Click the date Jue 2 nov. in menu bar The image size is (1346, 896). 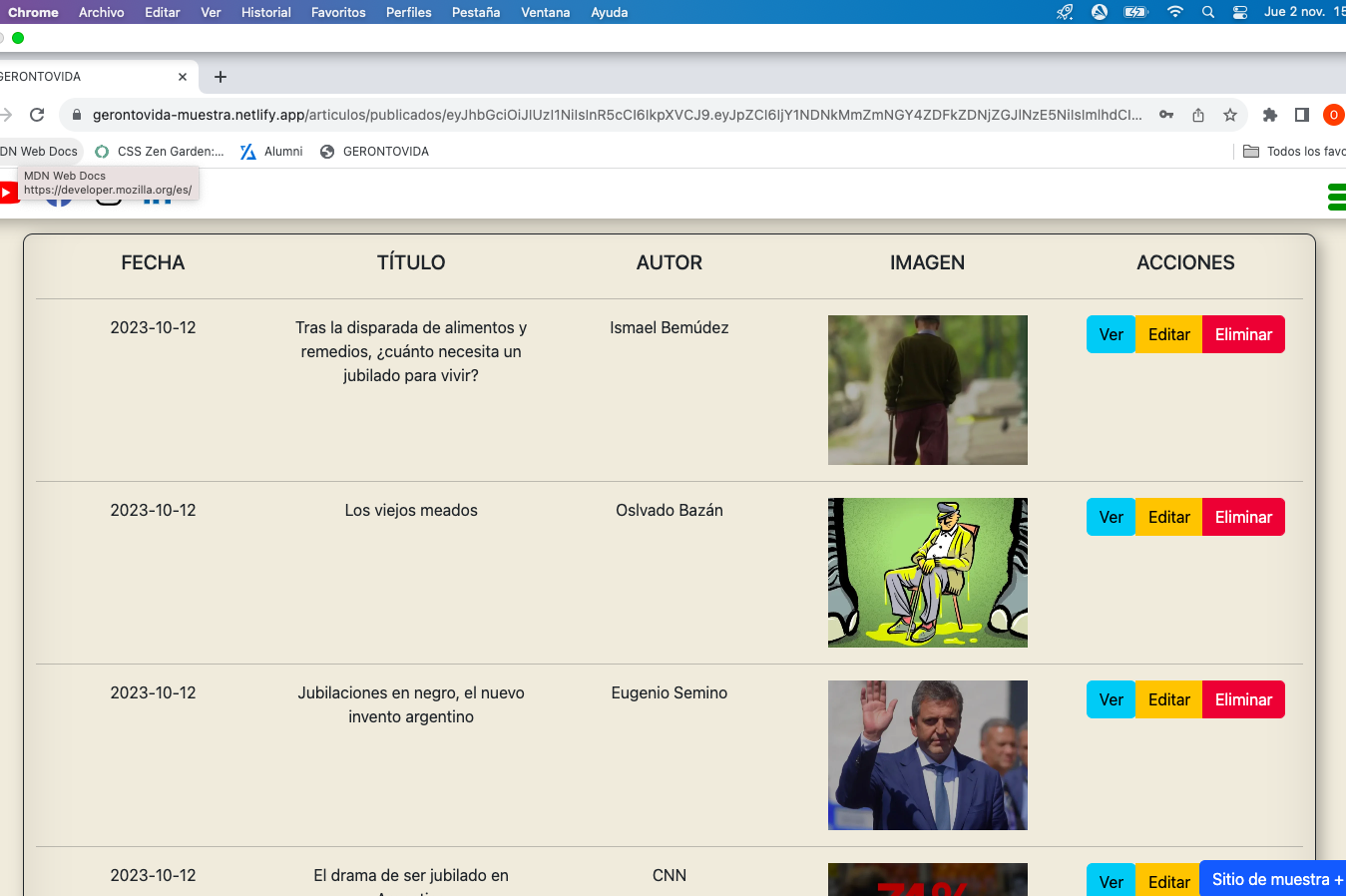pyautogui.click(x=1294, y=12)
